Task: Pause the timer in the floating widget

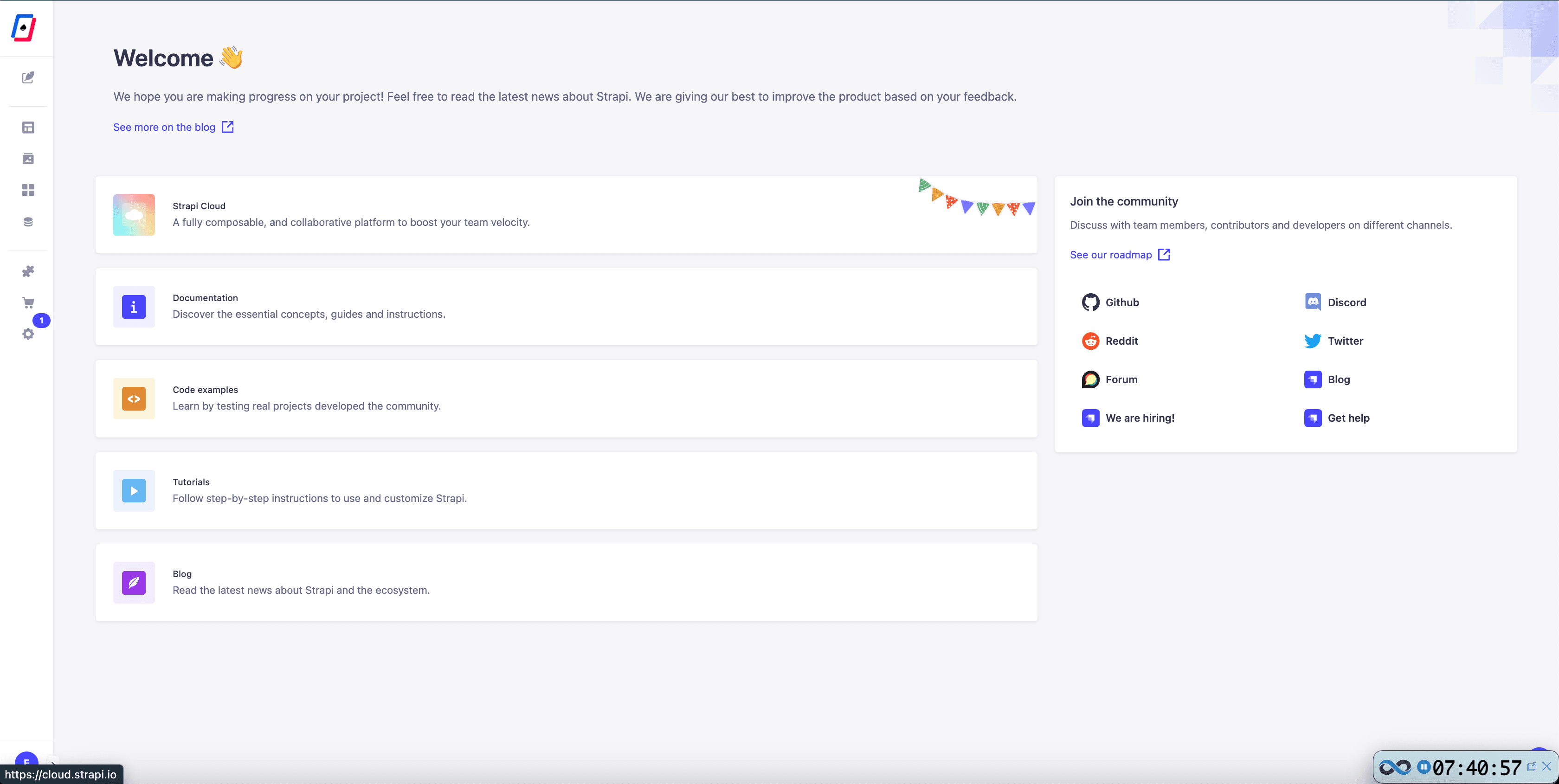Action: point(1424,767)
